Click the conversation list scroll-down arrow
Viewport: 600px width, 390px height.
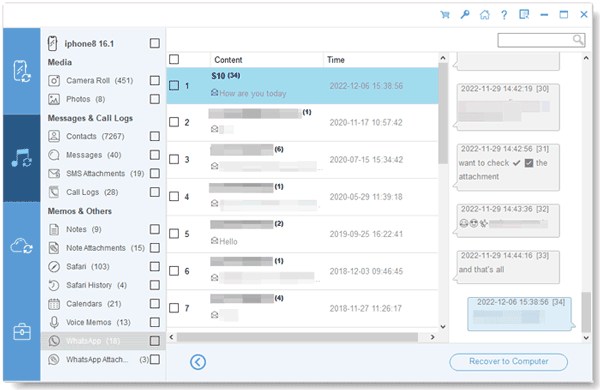(x=443, y=326)
